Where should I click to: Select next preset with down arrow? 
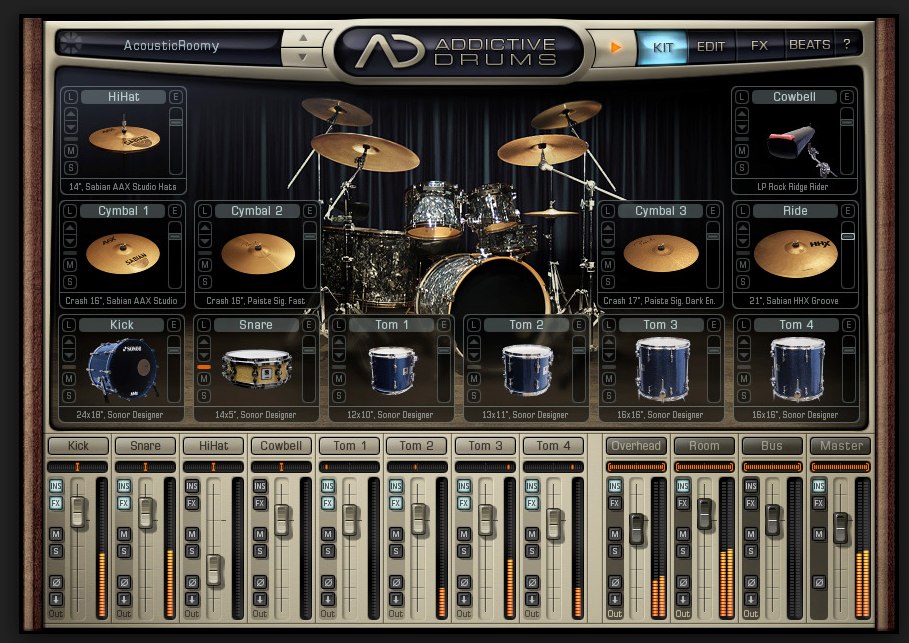click(303, 57)
